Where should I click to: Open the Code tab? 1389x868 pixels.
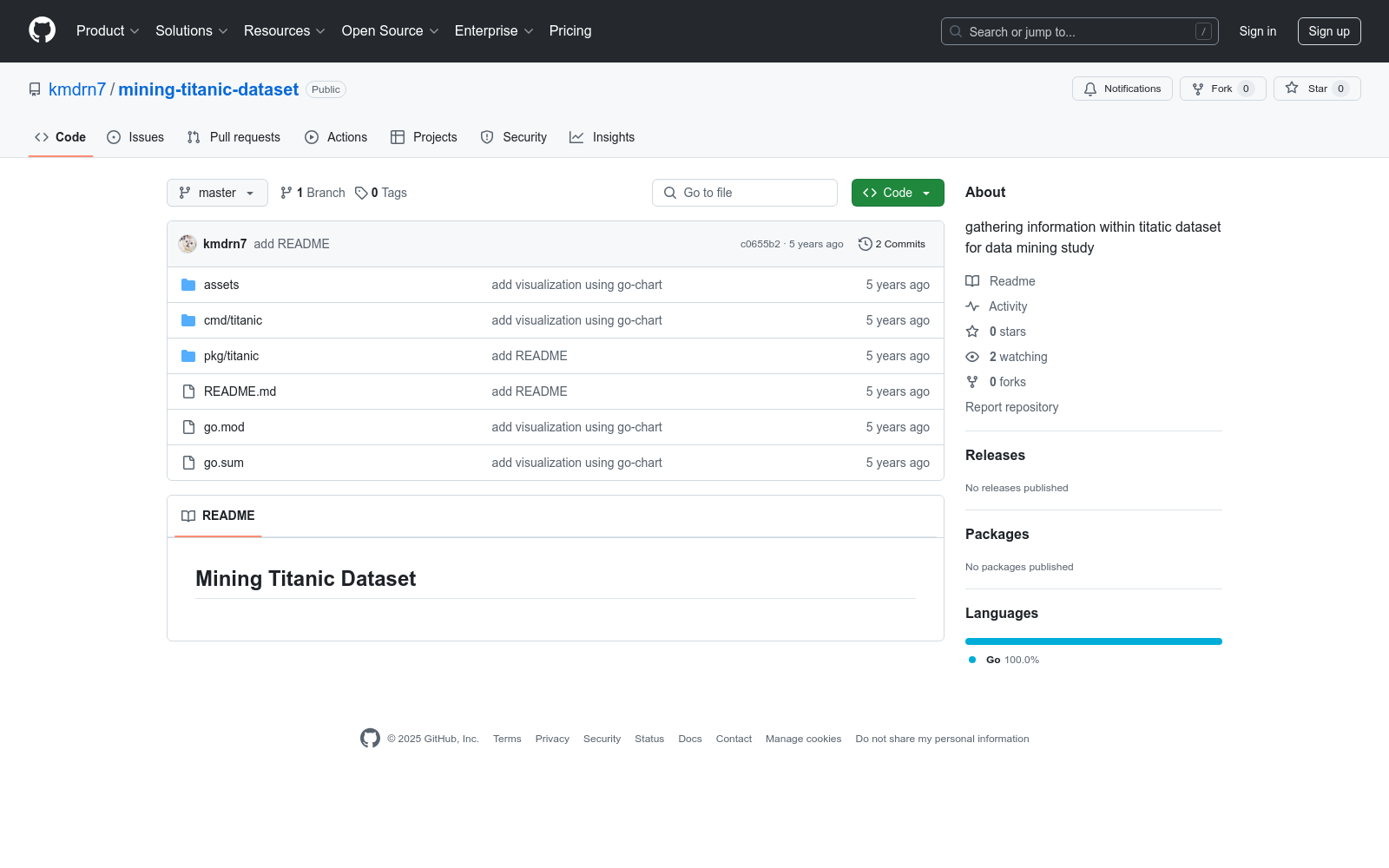click(x=61, y=137)
